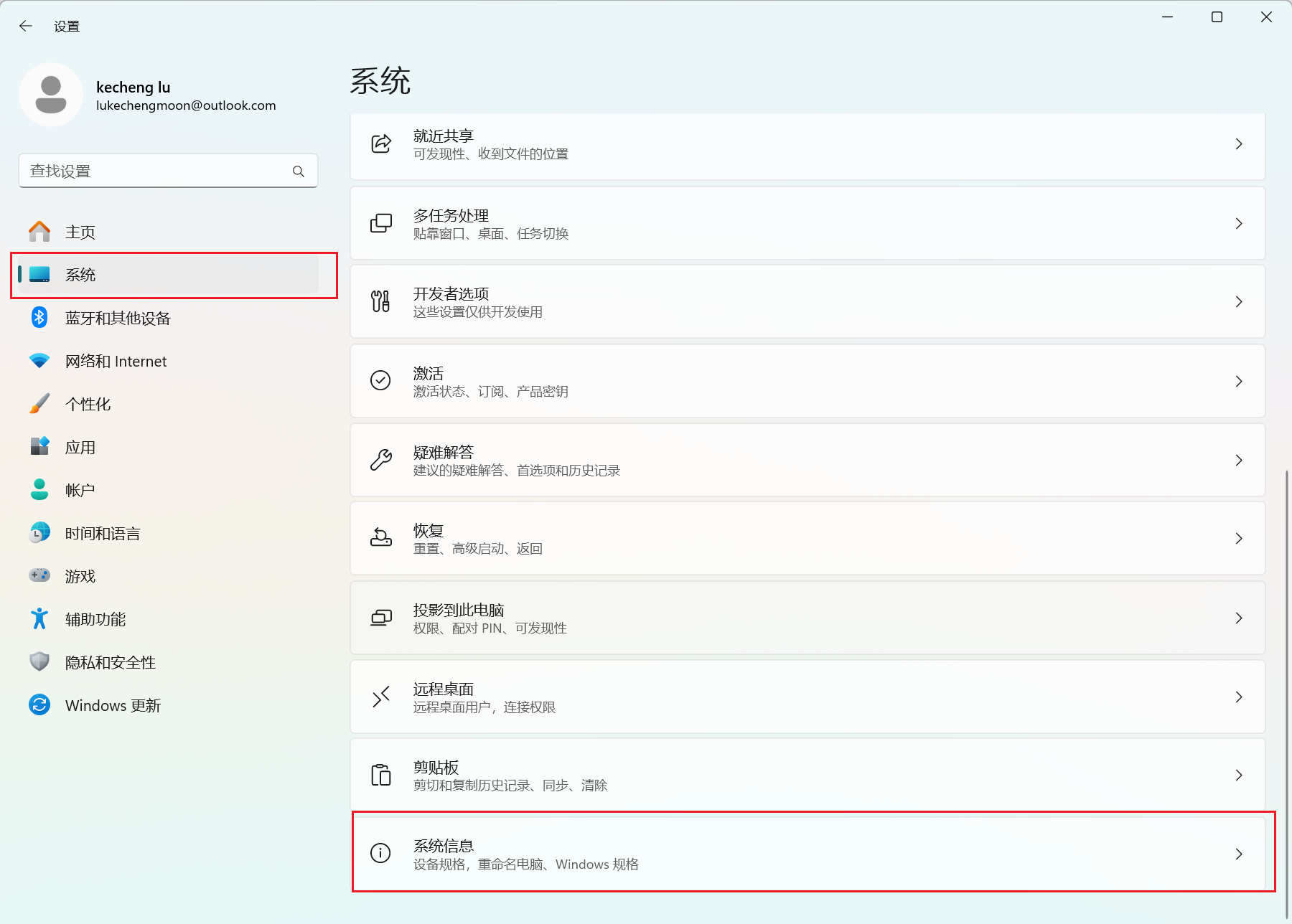Click the Nearby sharing (就近共享) share icon
The image size is (1292, 924).
coord(380,144)
